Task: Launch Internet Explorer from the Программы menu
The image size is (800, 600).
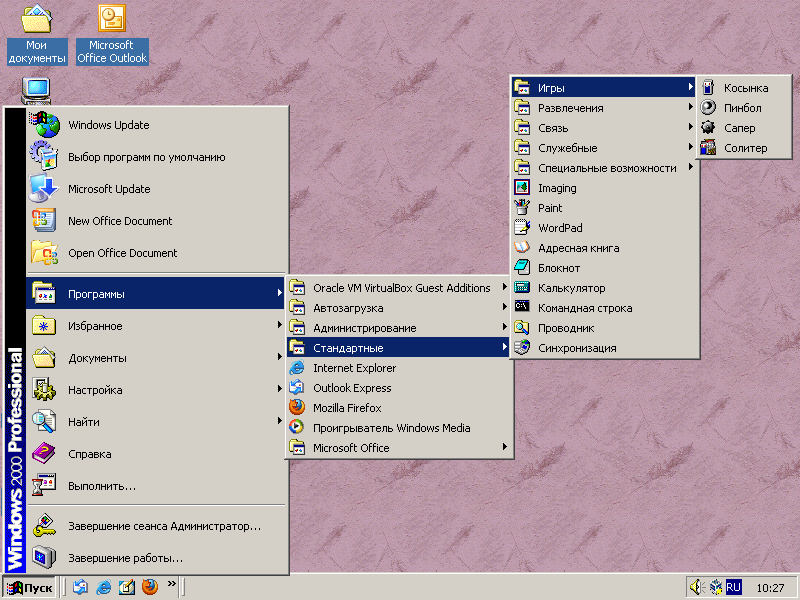Action: pyautogui.click(x=399, y=368)
